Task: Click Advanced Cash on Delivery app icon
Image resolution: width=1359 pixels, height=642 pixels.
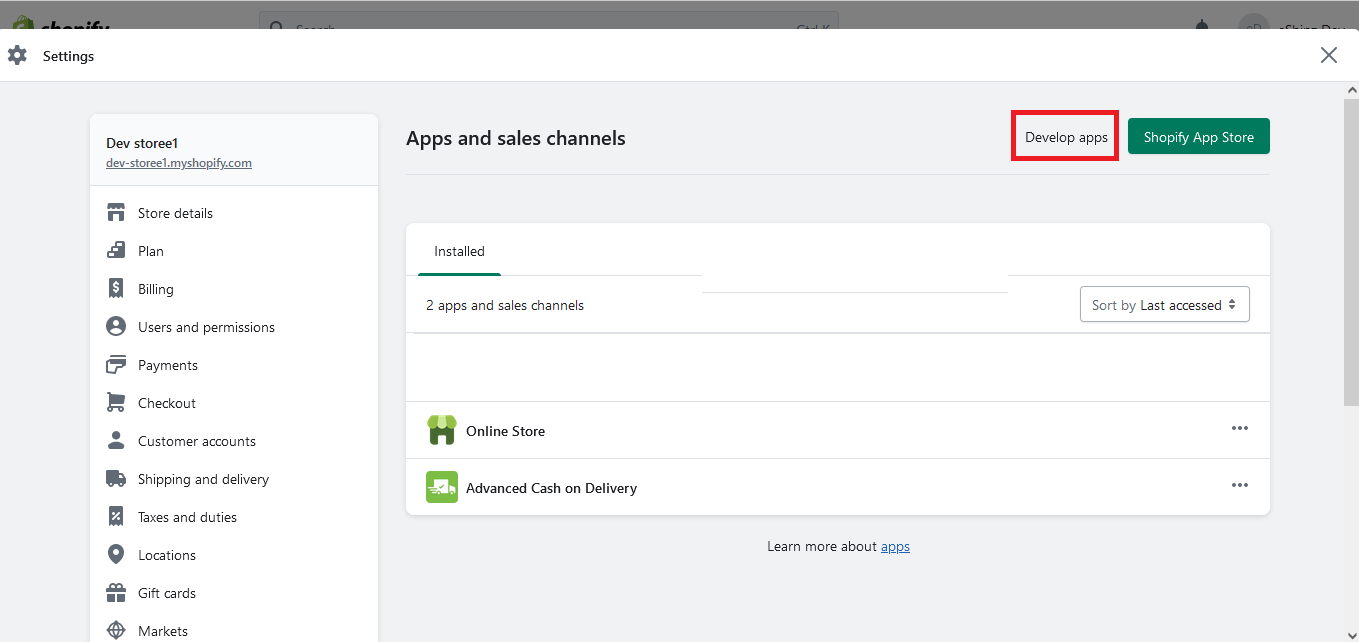Action: pos(442,487)
